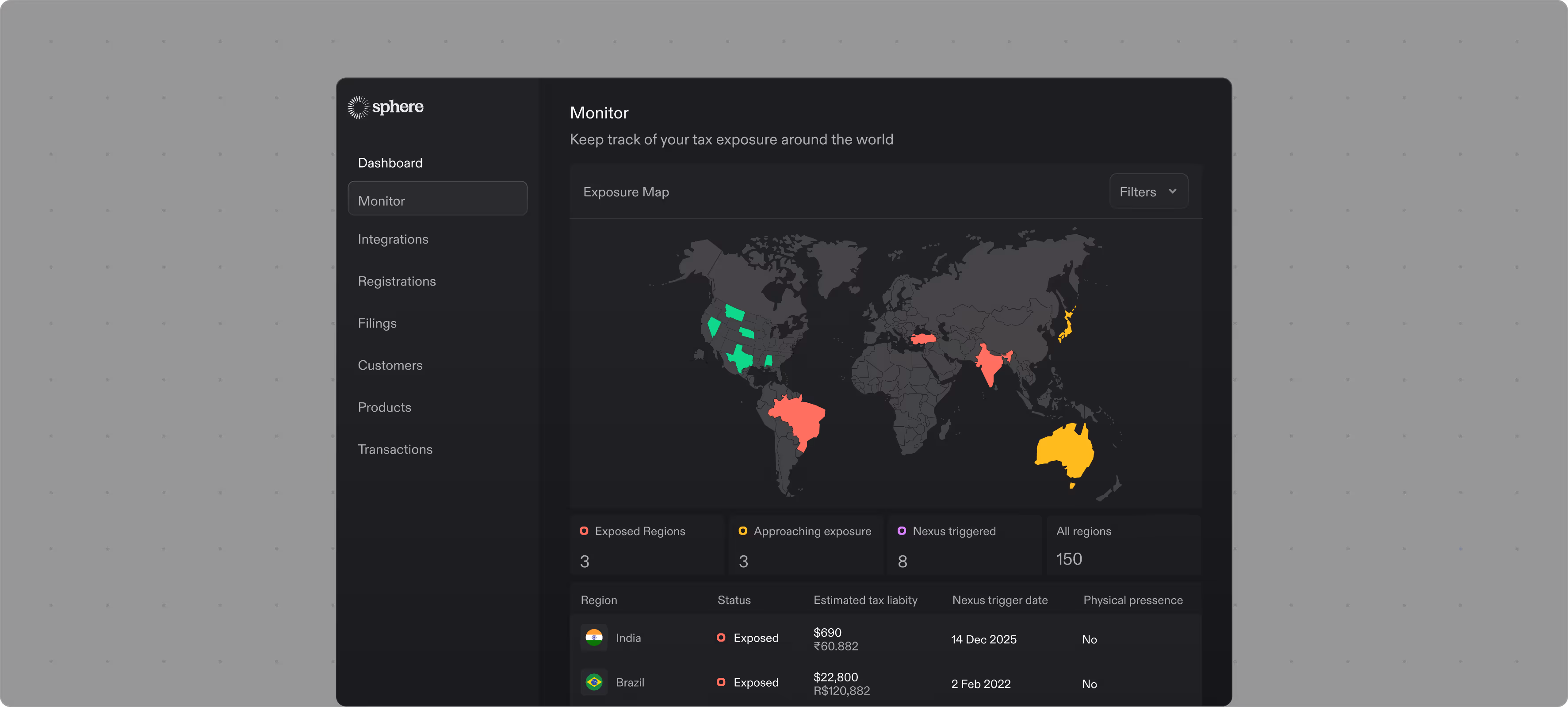Image resolution: width=1568 pixels, height=707 pixels.
Task: Click the Sphere logo icon
Action: (x=359, y=107)
